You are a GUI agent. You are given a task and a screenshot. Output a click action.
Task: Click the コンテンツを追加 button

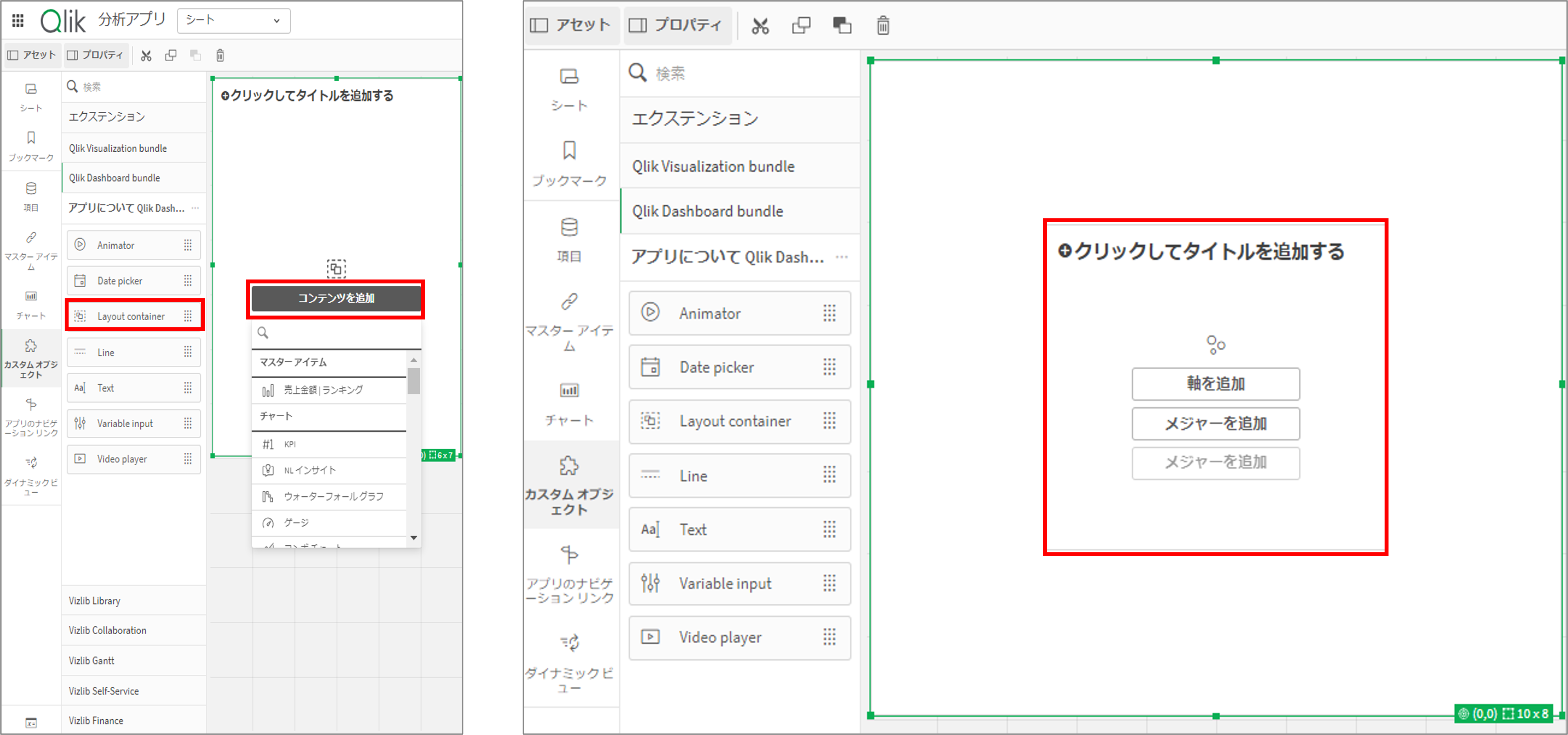click(336, 298)
